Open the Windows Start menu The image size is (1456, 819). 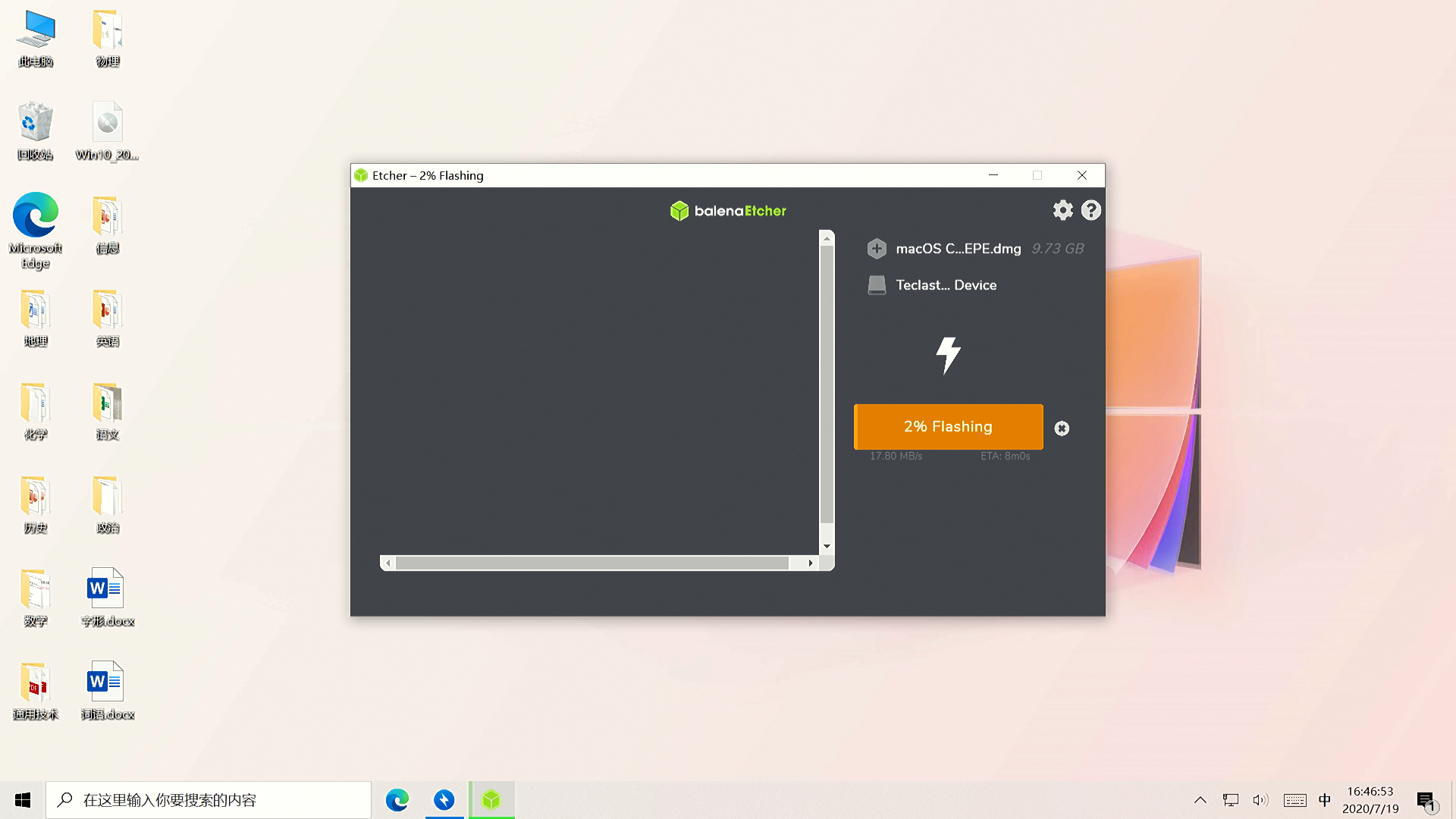coord(23,800)
